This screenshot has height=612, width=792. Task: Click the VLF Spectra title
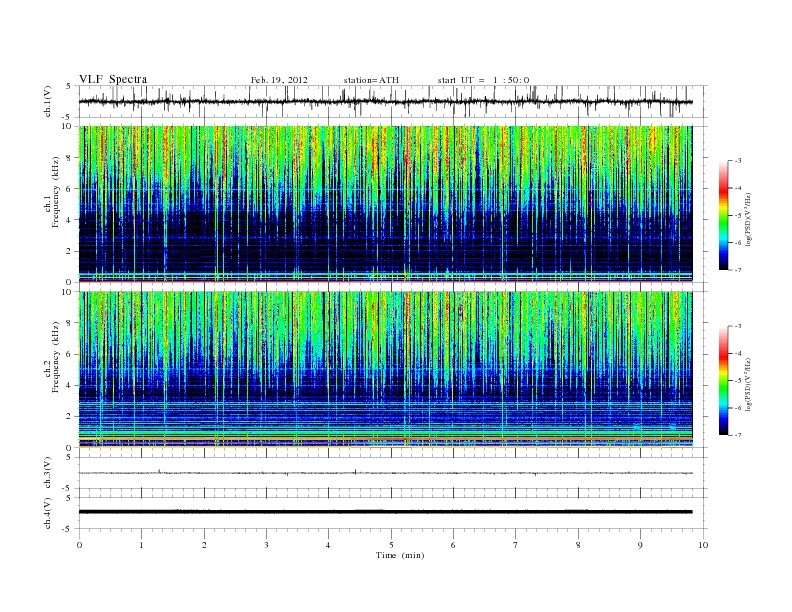(113, 79)
